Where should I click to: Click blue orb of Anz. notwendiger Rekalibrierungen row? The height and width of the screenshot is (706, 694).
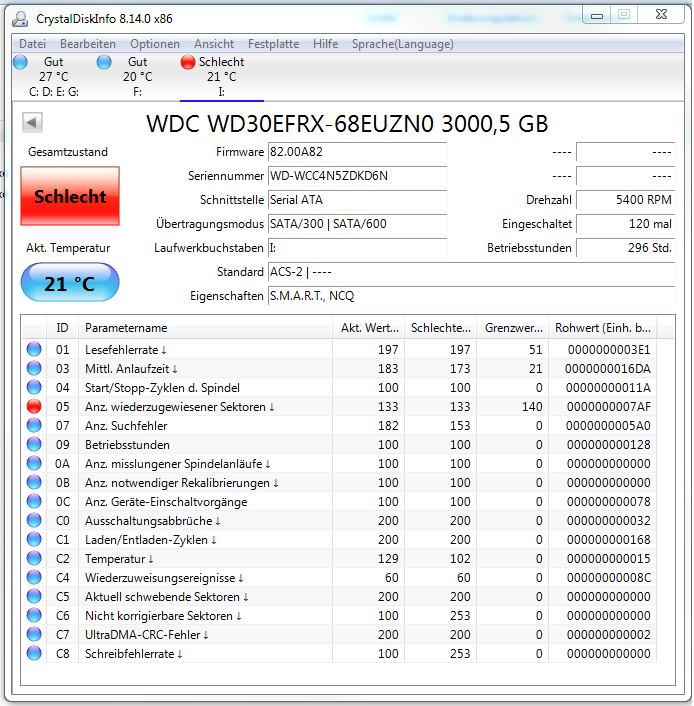(34, 482)
